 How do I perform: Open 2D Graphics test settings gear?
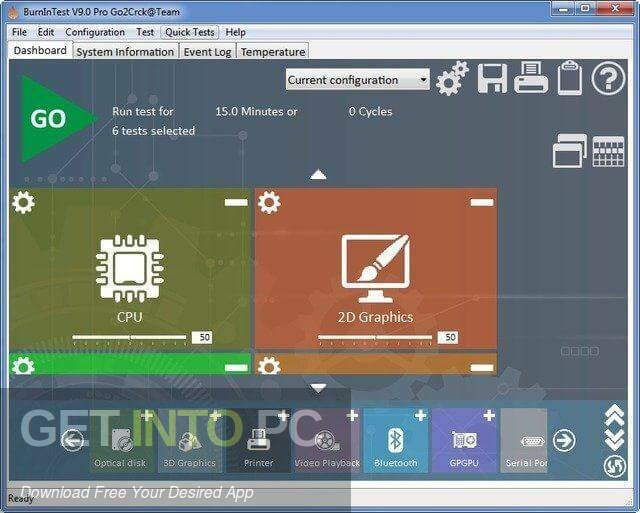click(x=269, y=202)
